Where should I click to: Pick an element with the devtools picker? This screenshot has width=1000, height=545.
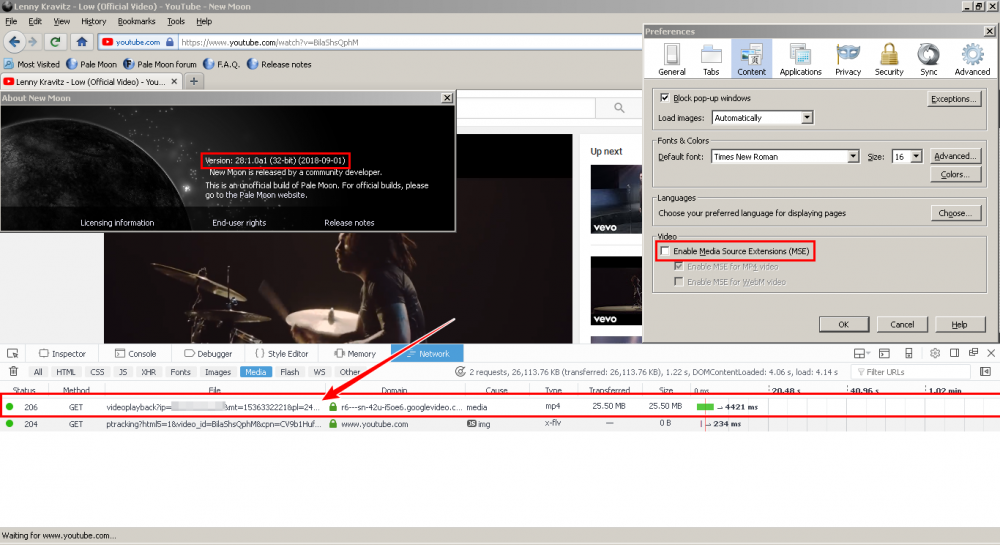coord(13,354)
